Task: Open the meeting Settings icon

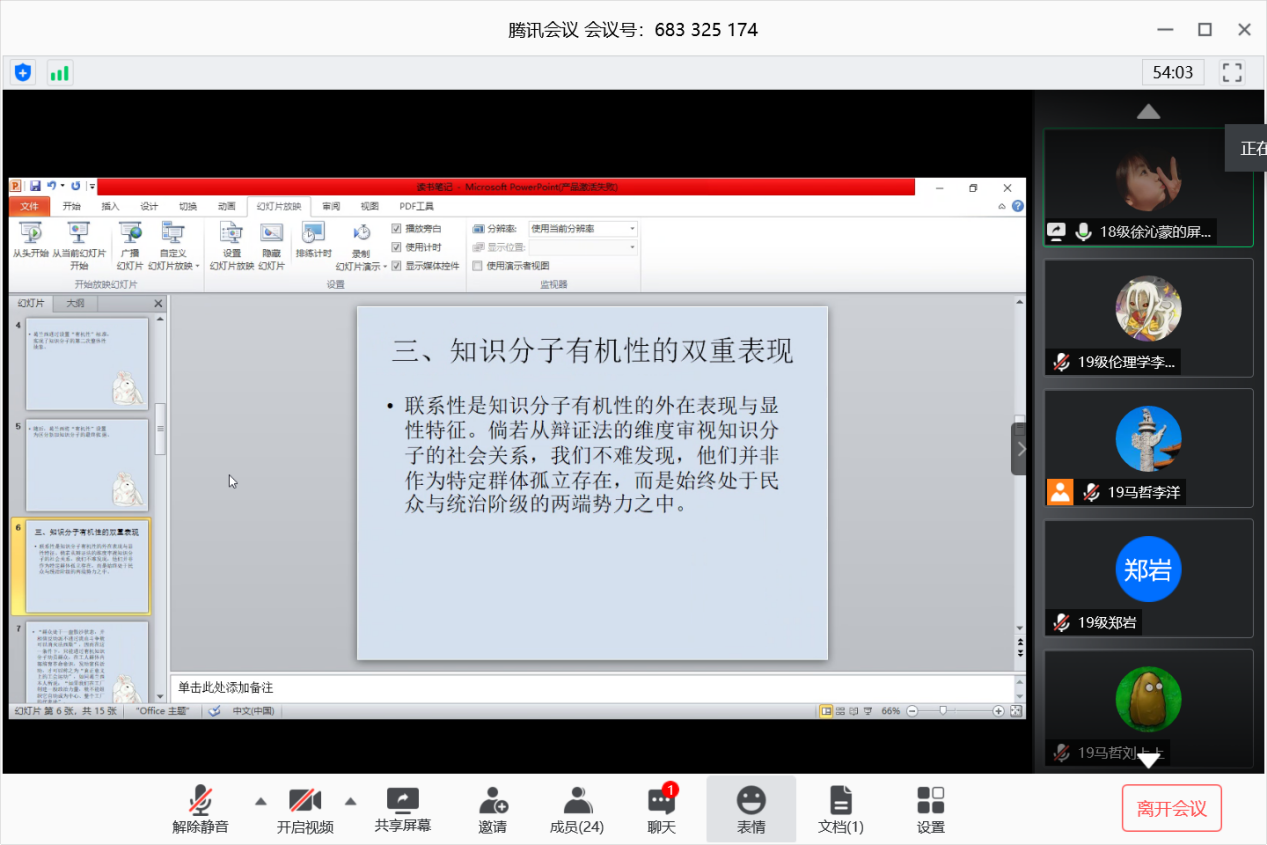Action: [930, 801]
